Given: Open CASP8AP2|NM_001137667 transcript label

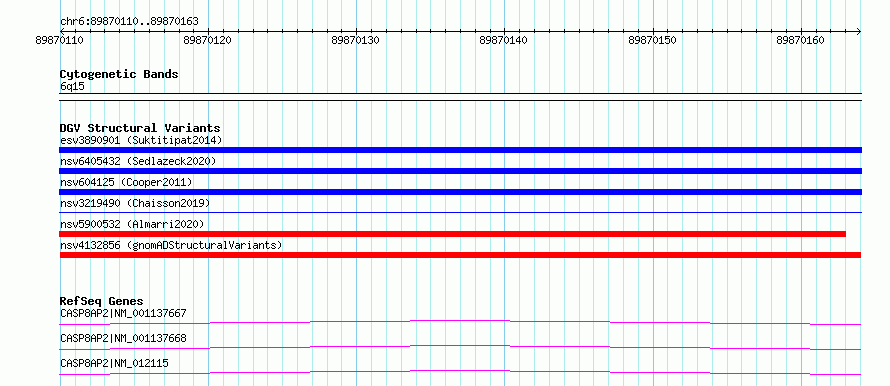Looking at the screenshot, I should pos(123,313).
